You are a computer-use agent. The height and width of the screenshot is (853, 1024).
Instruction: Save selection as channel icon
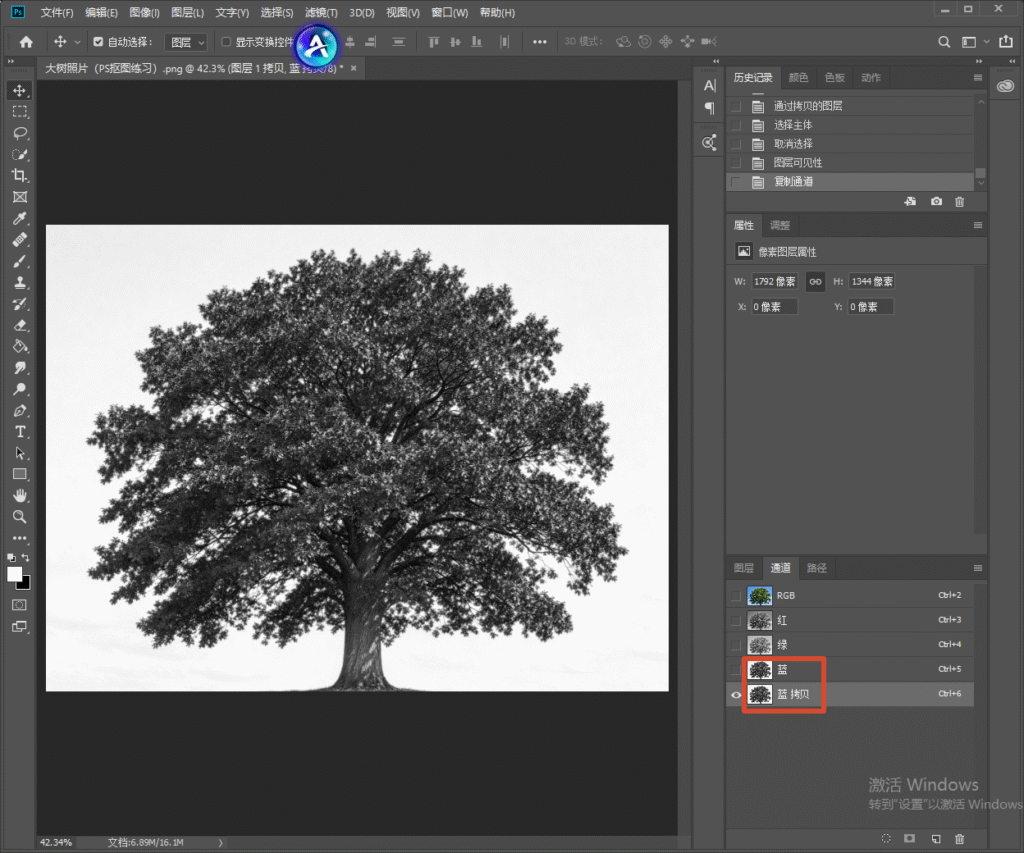[x=909, y=839]
